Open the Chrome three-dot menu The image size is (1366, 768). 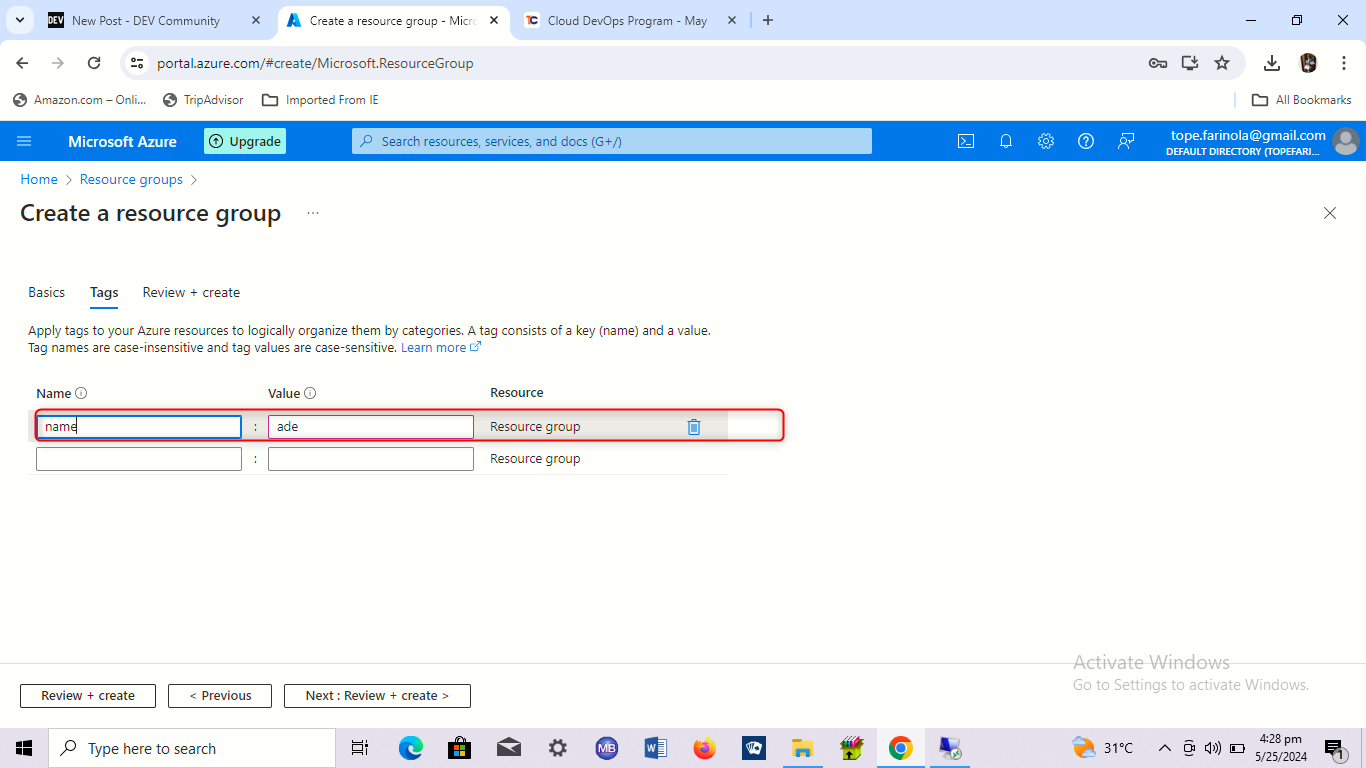(x=1343, y=63)
